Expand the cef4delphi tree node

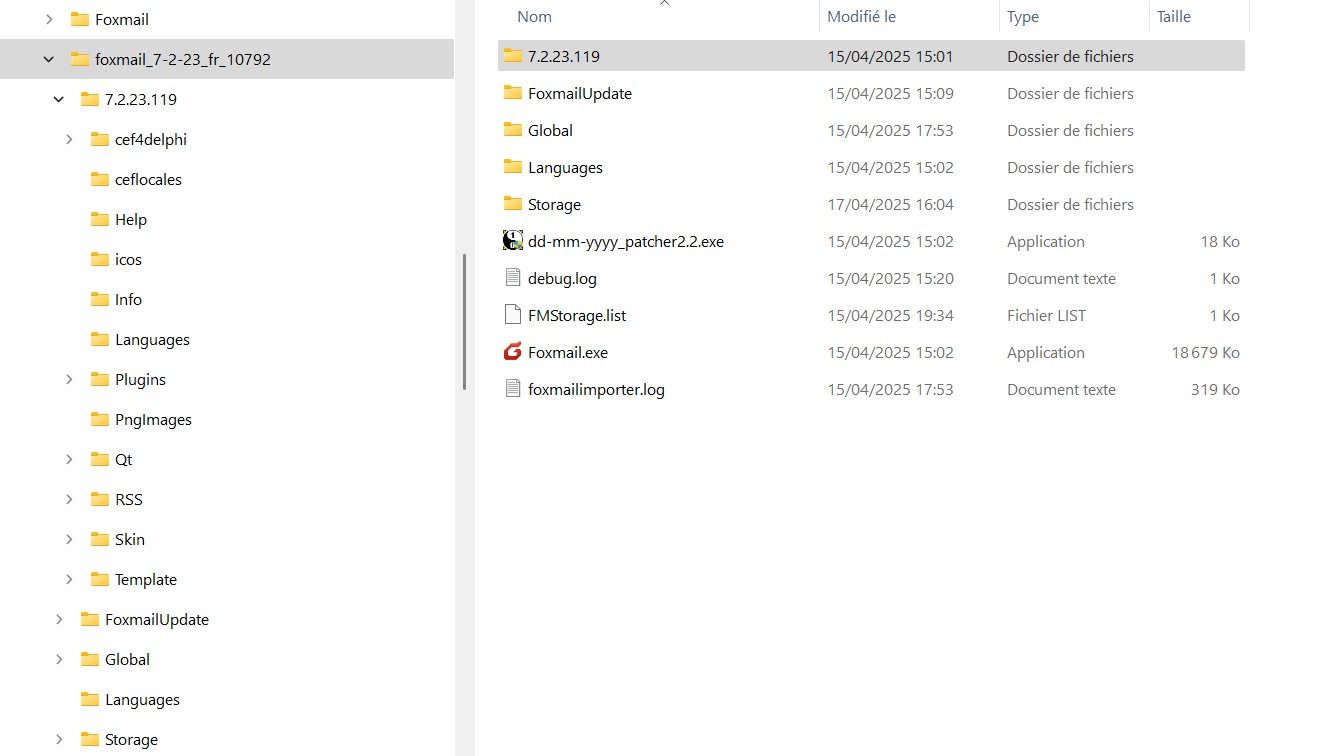pyautogui.click(x=69, y=139)
